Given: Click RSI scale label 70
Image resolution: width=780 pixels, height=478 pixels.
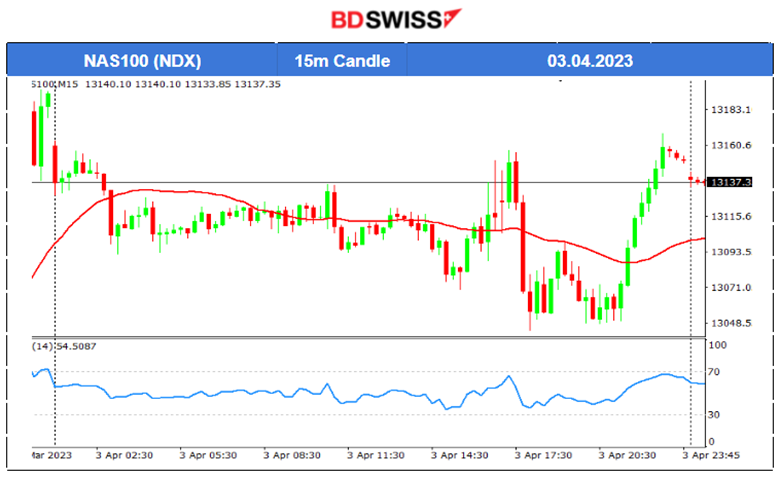Looking at the screenshot, I should (714, 372).
